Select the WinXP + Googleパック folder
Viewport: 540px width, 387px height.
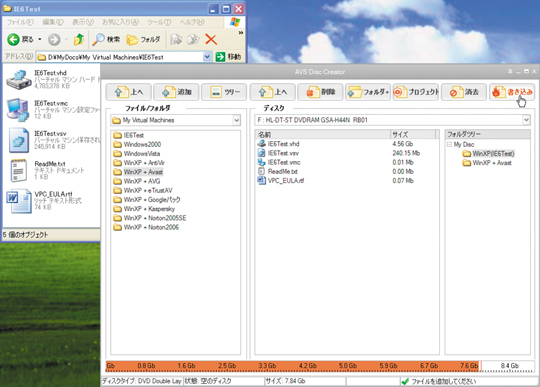(147, 199)
